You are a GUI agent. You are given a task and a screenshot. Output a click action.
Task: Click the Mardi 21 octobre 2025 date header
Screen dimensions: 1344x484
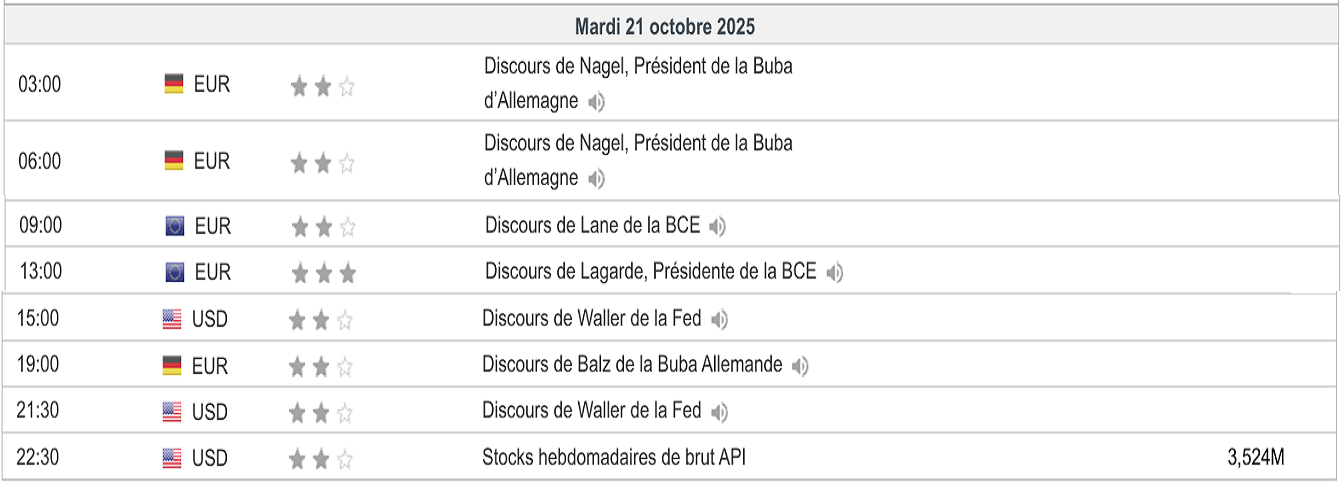click(665, 25)
